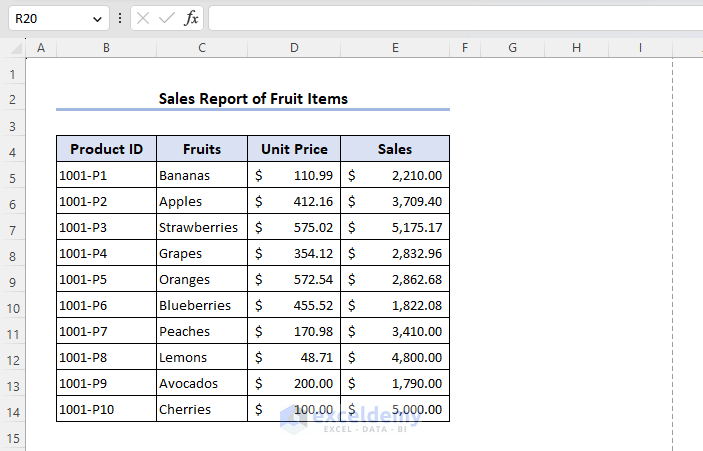Image resolution: width=703 pixels, height=451 pixels.
Task: Select row 10 header
Action: point(13,307)
